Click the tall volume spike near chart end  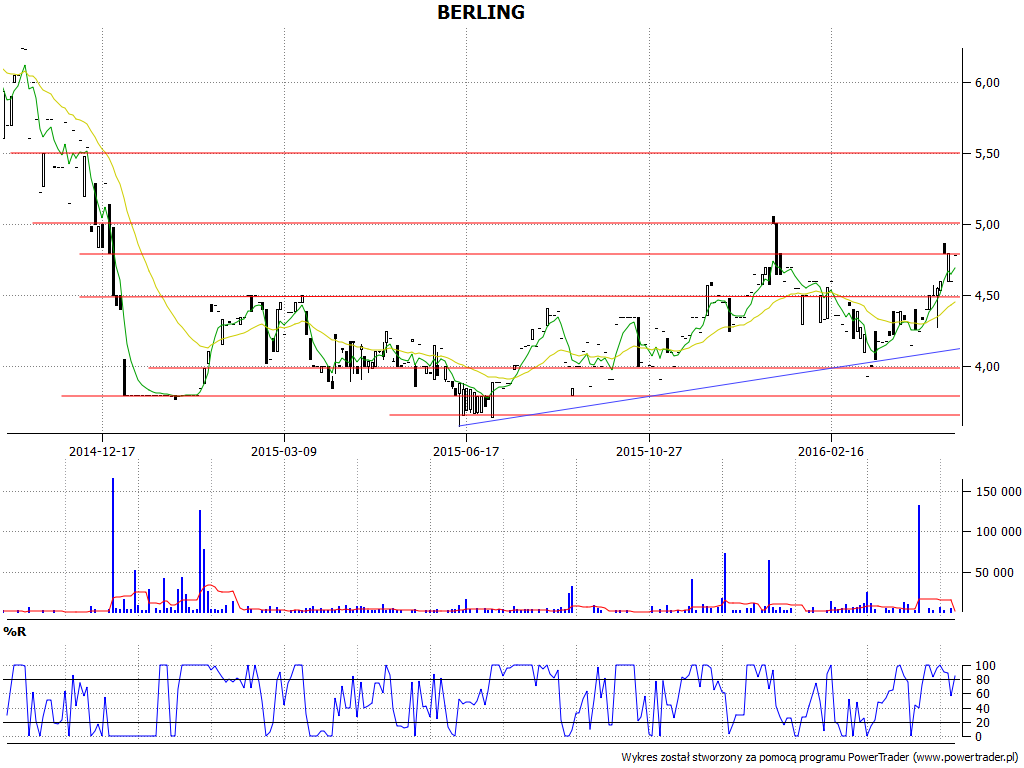pyautogui.click(x=919, y=558)
